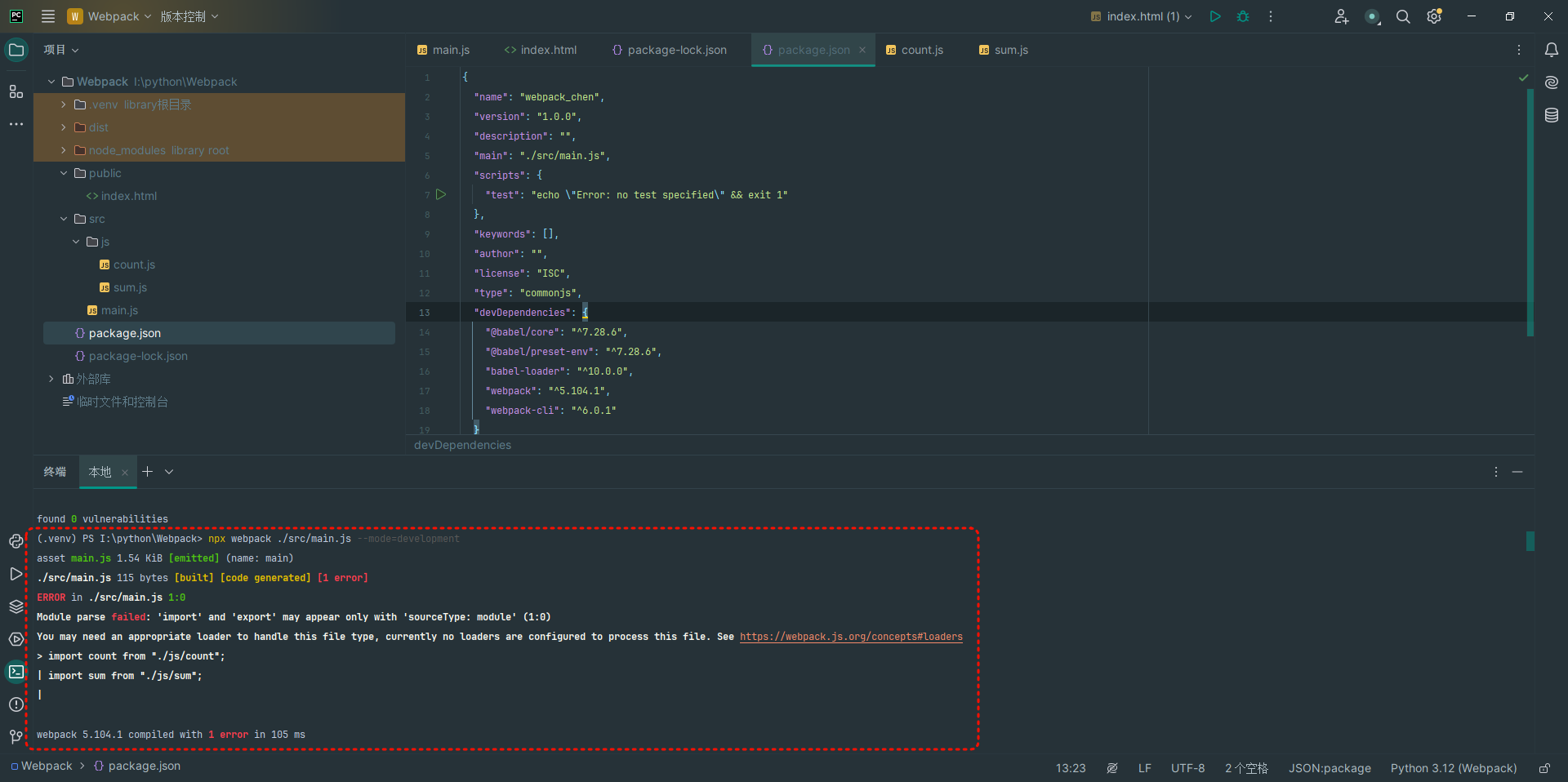Open the version control dropdown
The width and height of the screenshot is (1568, 782).
pyautogui.click(x=189, y=16)
